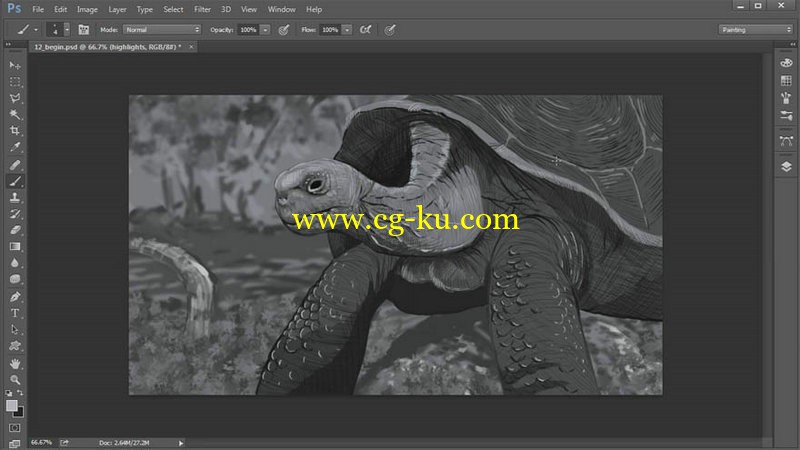
Task: Select the Move tool
Action: click(15, 65)
